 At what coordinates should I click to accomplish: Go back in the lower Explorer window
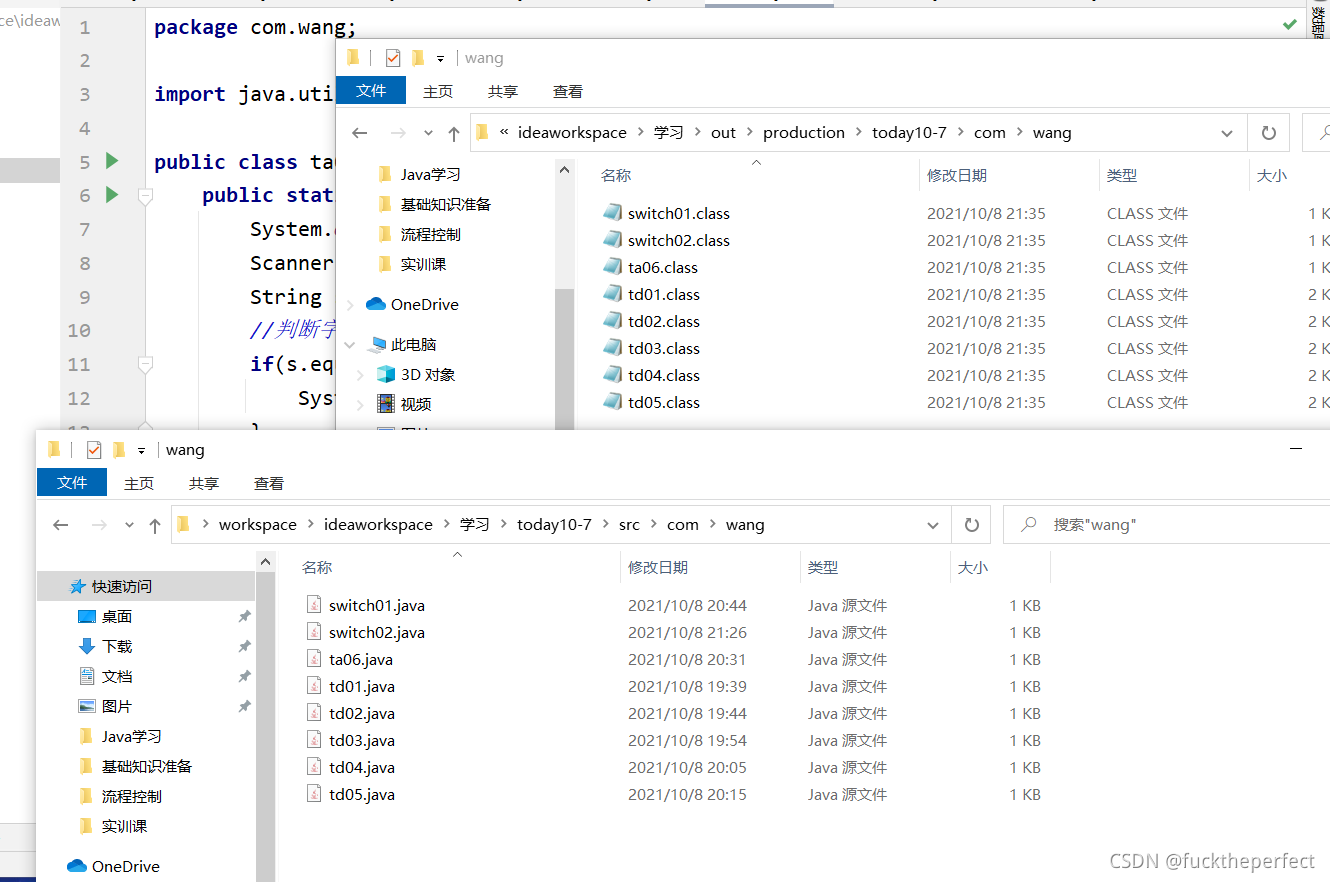pyautogui.click(x=61, y=525)
